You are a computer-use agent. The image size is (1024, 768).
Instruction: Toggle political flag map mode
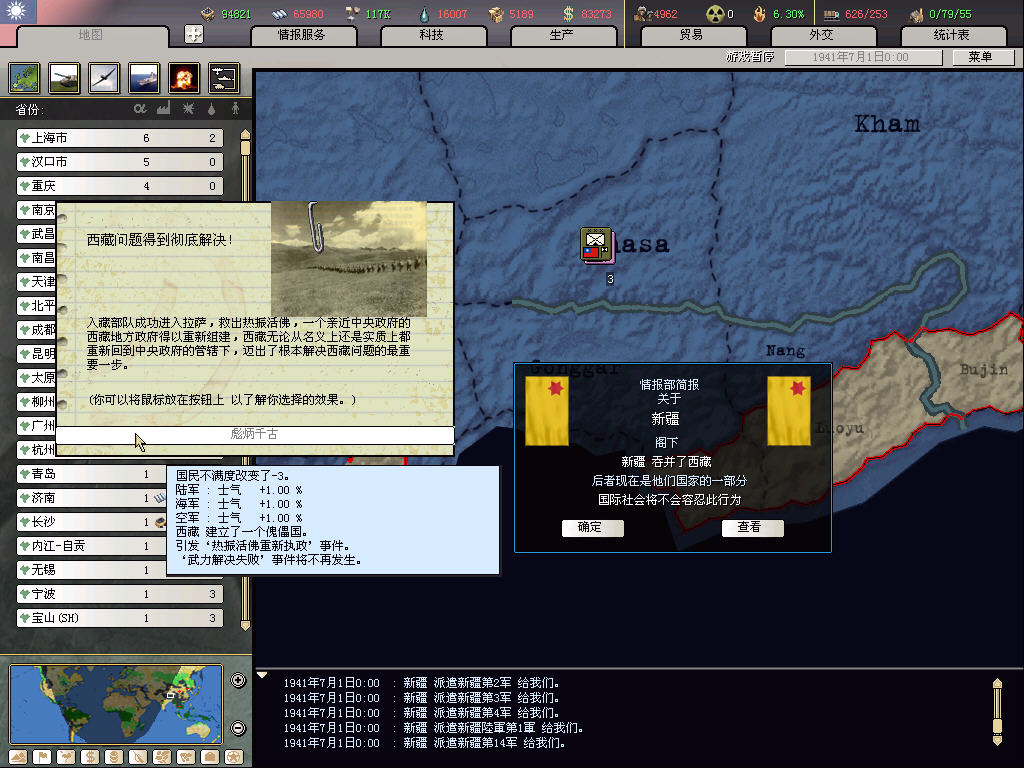[x=42, y=756]
